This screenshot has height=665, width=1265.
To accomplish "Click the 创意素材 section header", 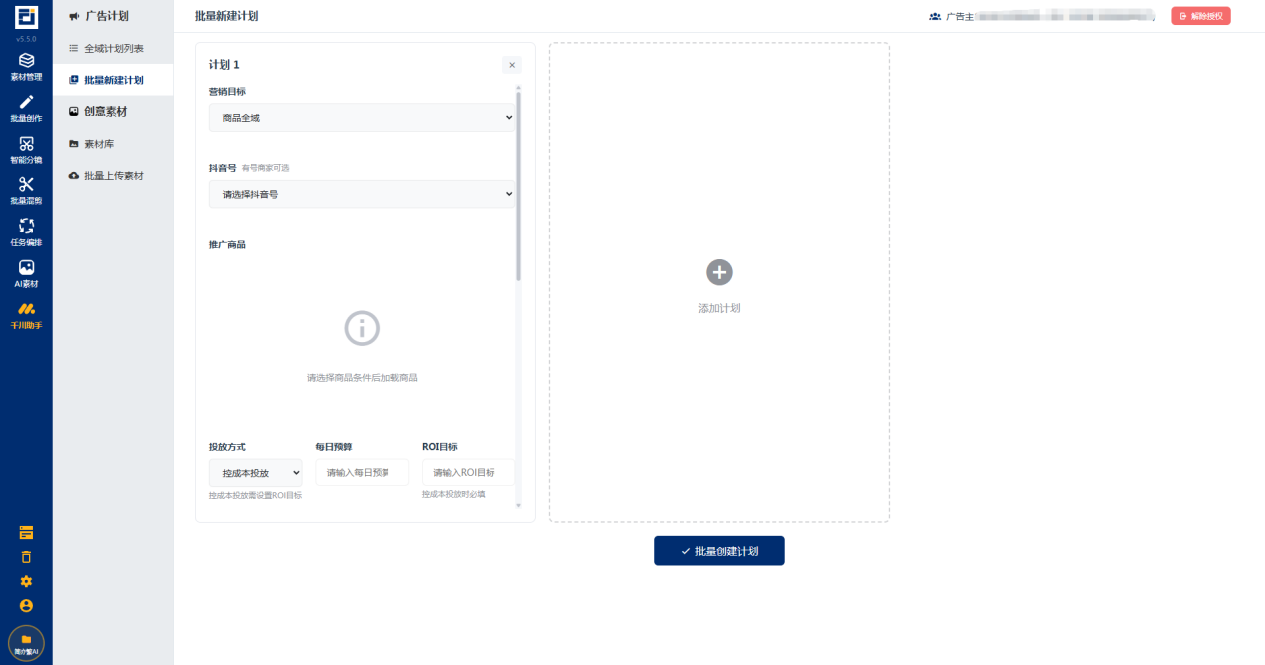I will pos(98,112).
